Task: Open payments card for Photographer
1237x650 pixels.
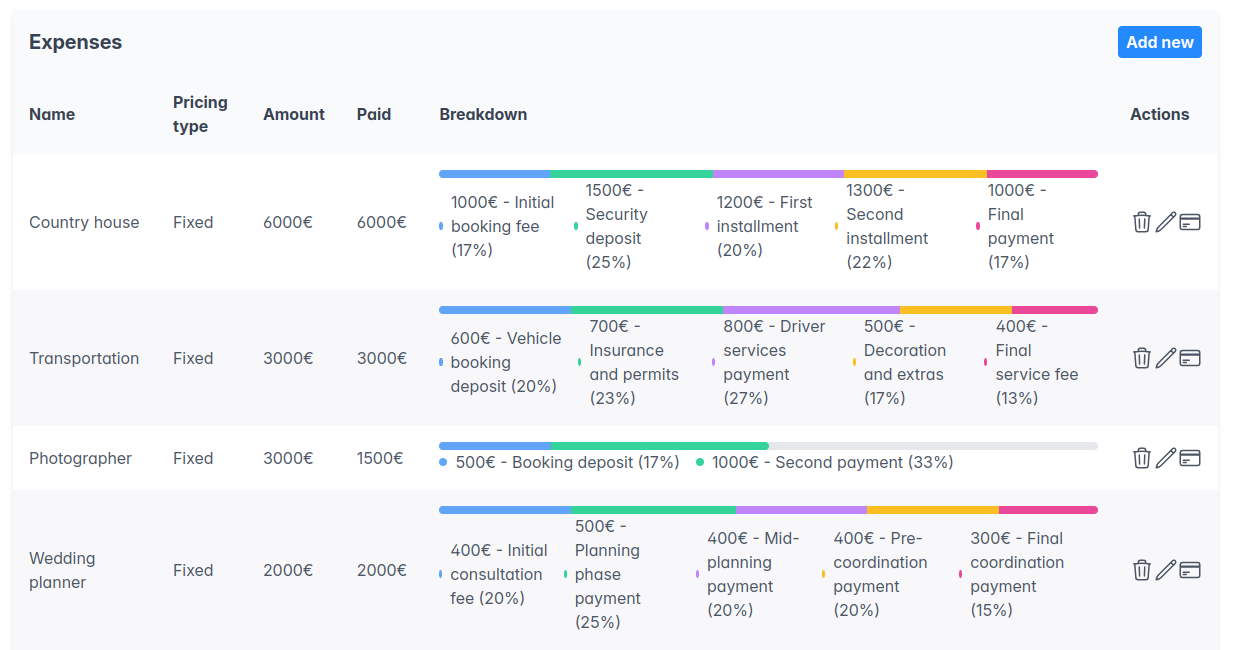Action: click(x=1190, y=457)
